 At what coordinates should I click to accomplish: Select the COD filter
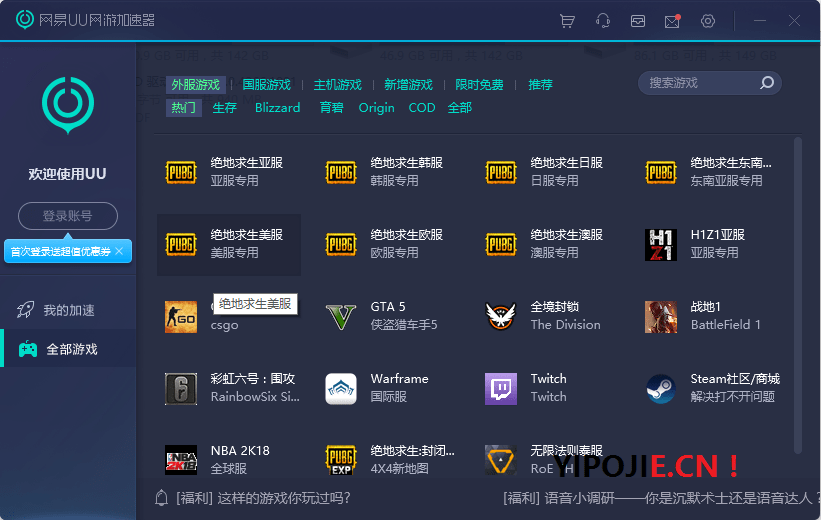[x=422, y=108]
